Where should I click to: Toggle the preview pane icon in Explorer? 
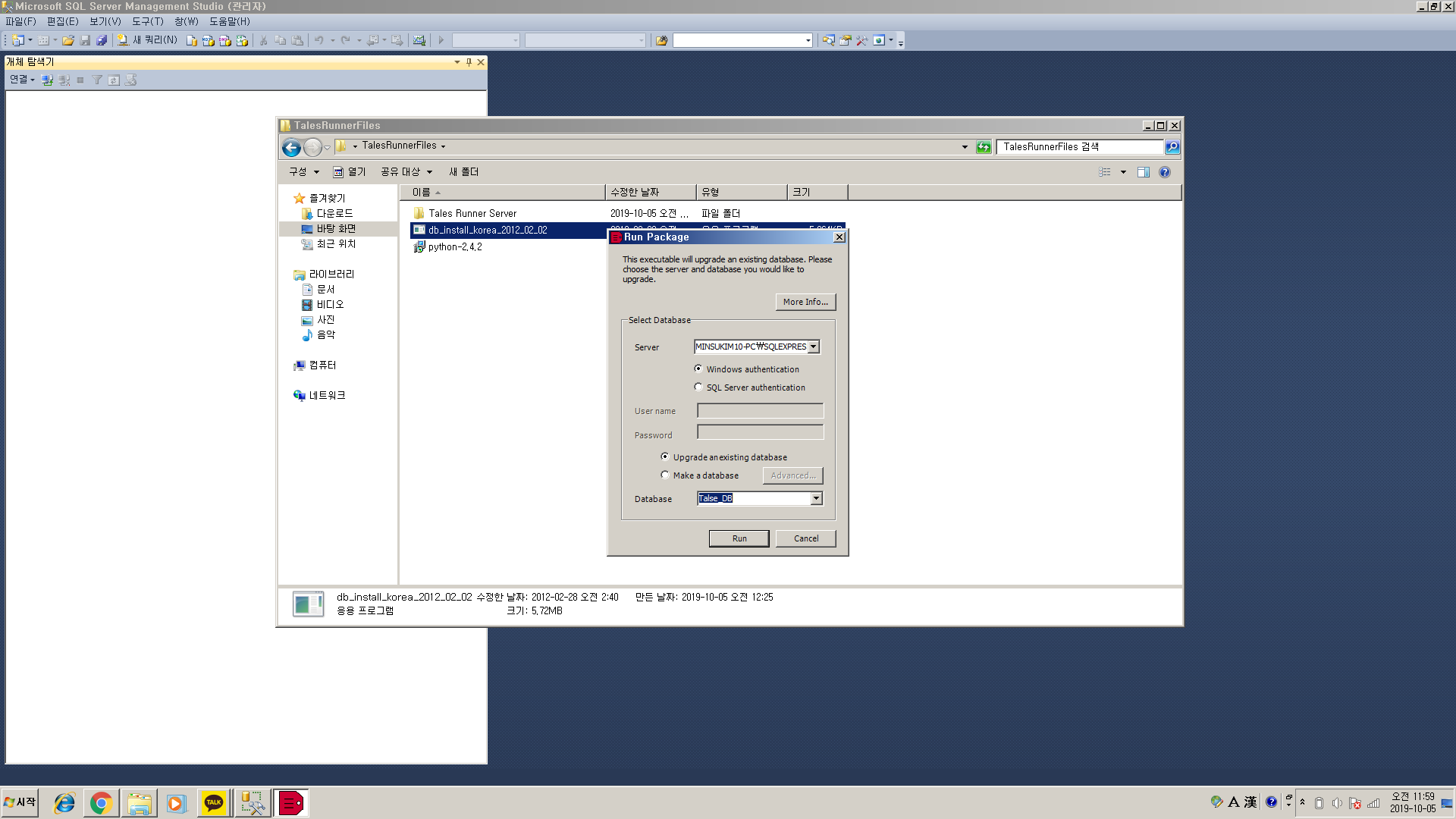[1144, 172]
